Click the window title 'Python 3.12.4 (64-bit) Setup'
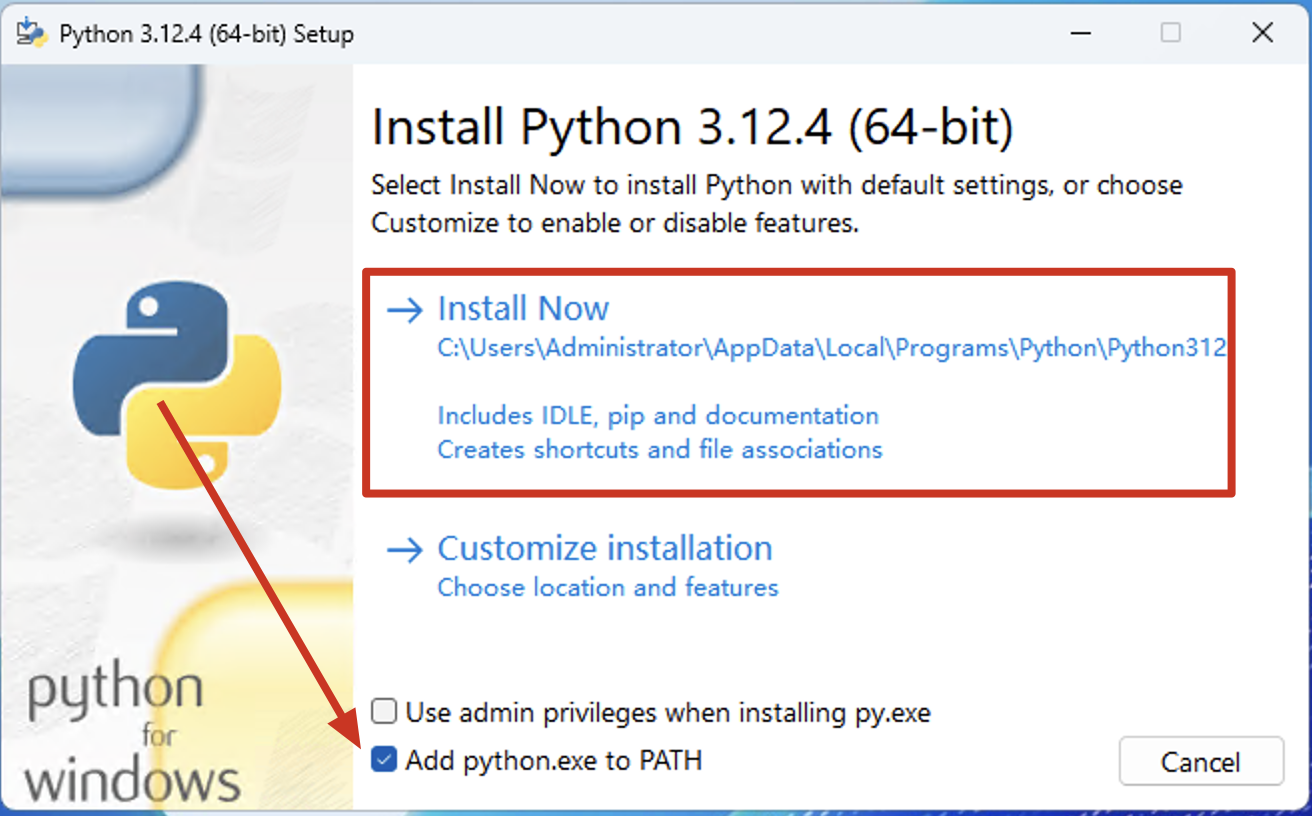 coord(206,34)
